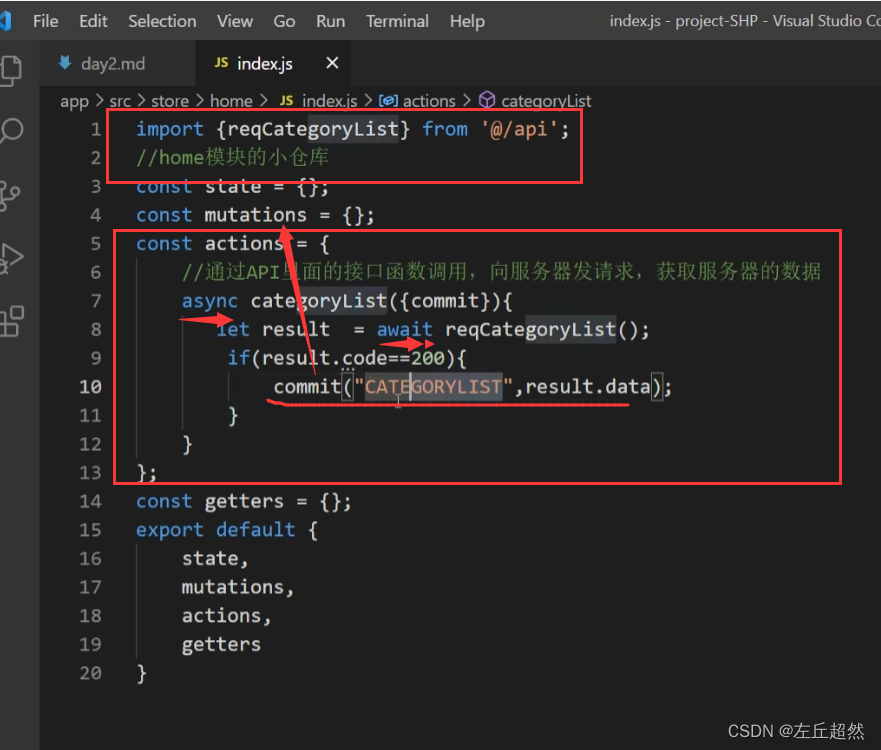Click 'app' in the breadcrumb path
Image resolution: width=881 pixels, height=750 pixels.
coord(74,102)
